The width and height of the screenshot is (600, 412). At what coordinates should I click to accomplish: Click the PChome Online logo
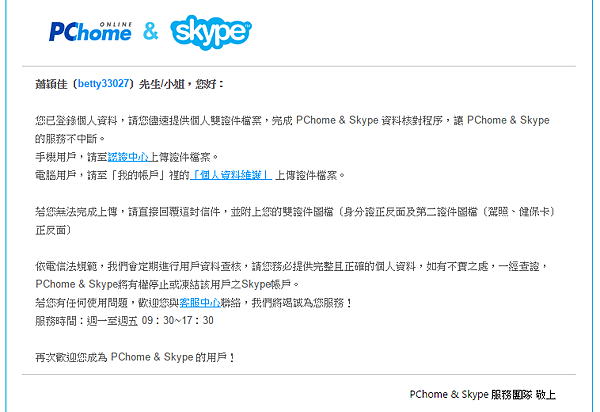[x=90, y=32]
